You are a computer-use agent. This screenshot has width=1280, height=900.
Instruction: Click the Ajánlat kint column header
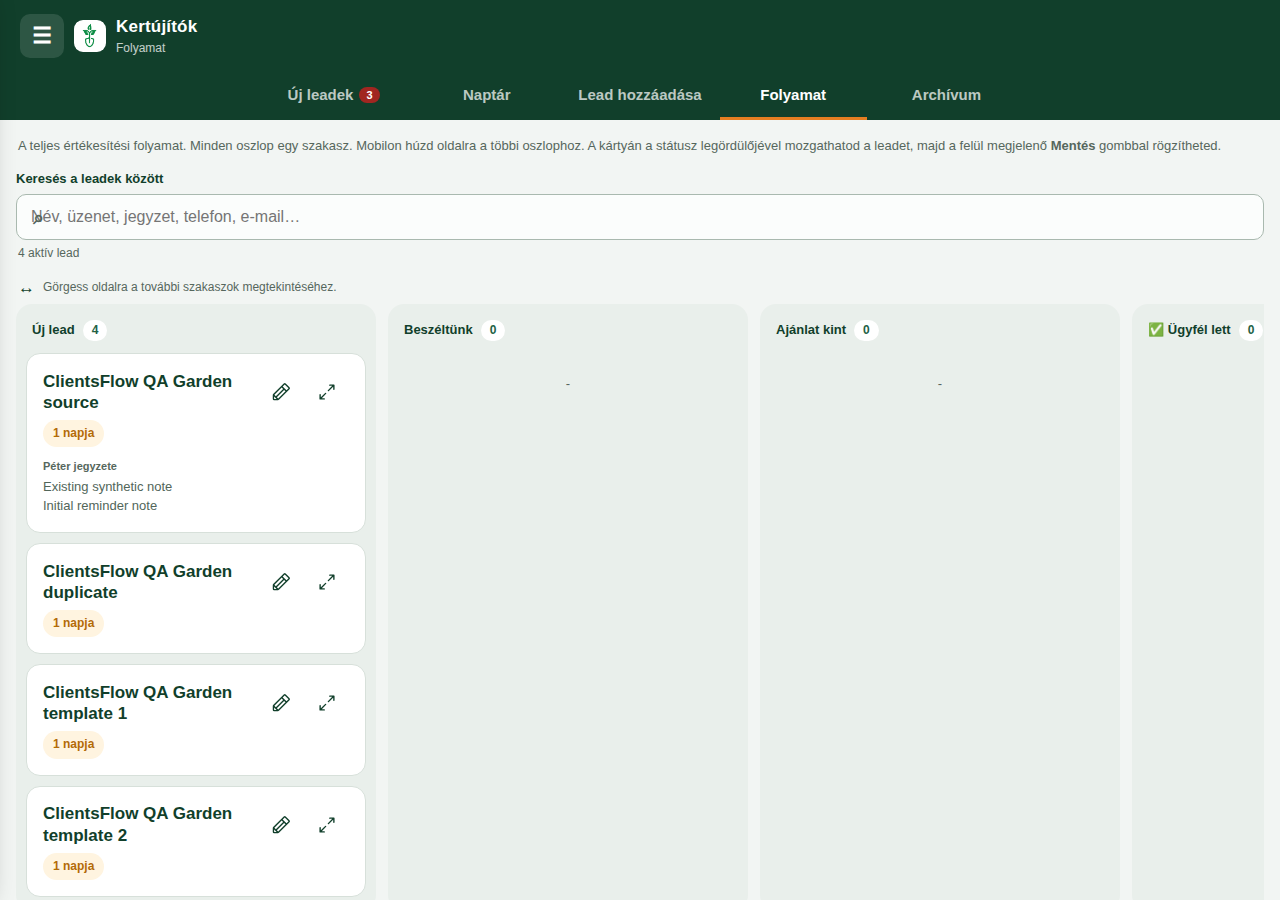(811, 330)
